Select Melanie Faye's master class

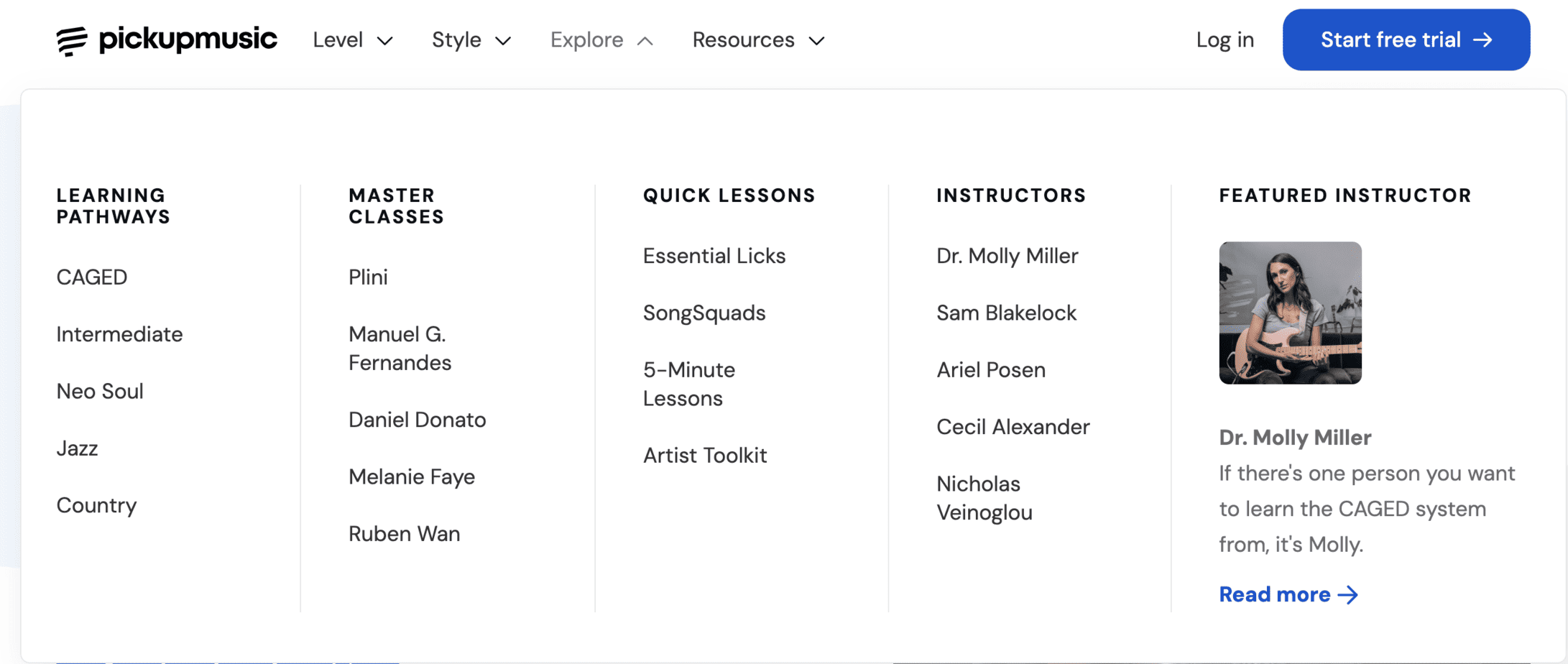(x=411, y=476)
